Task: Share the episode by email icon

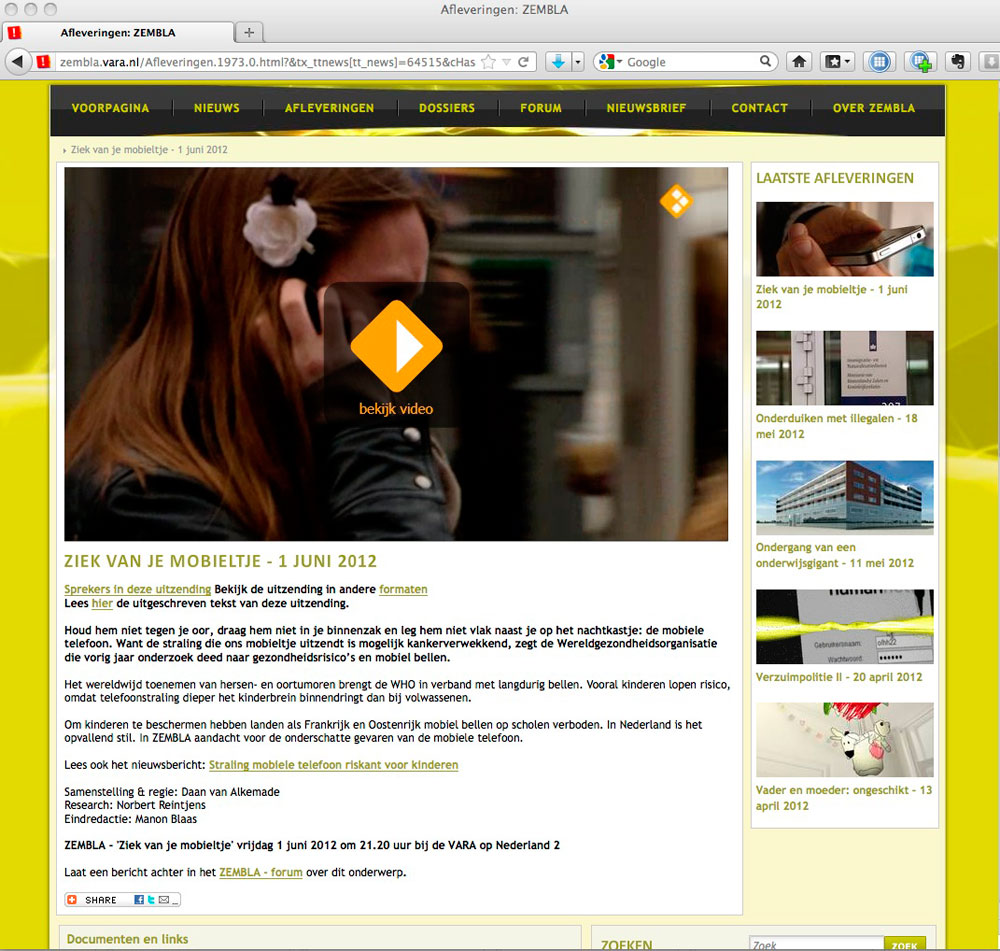Action: (x=164, y=900)
